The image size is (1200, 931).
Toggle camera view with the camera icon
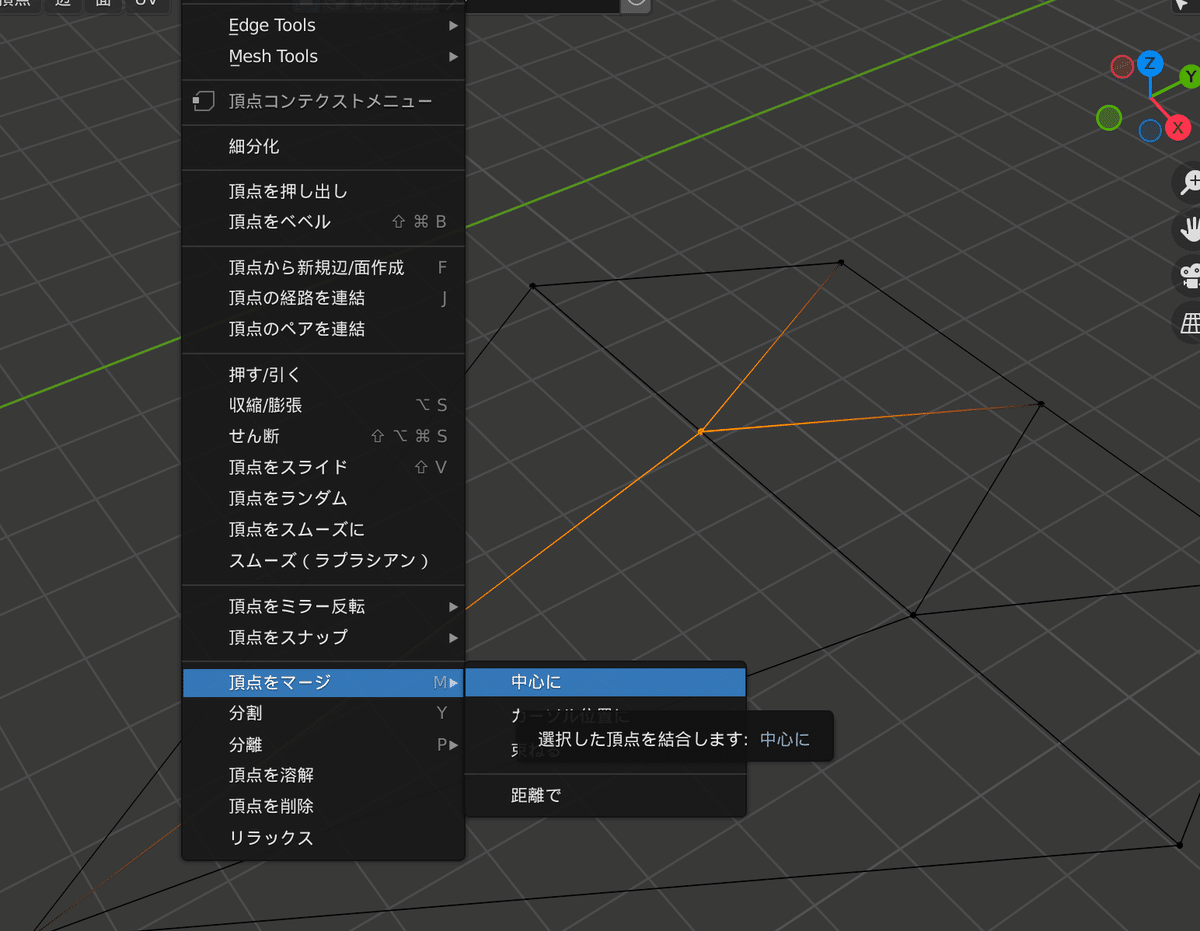tap(1190, 276)
